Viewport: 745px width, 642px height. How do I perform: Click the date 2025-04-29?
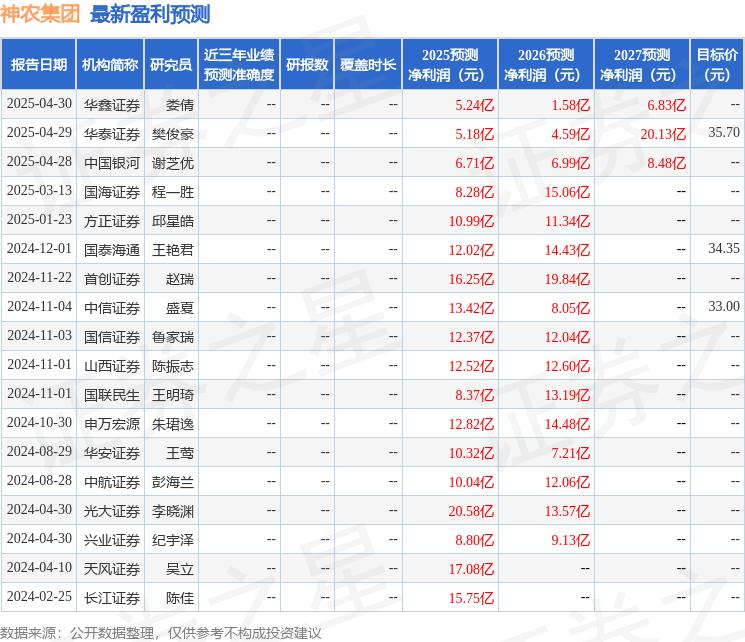tap(39, 133)
